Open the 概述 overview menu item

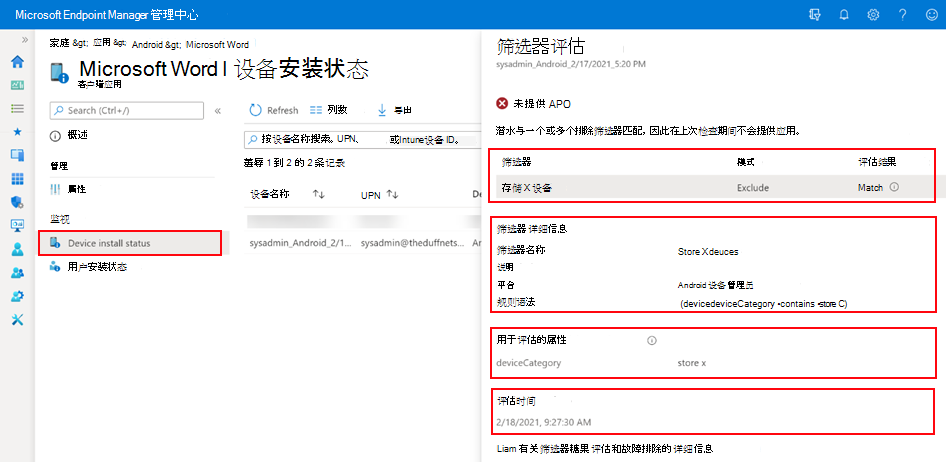[x=77, y=136]
